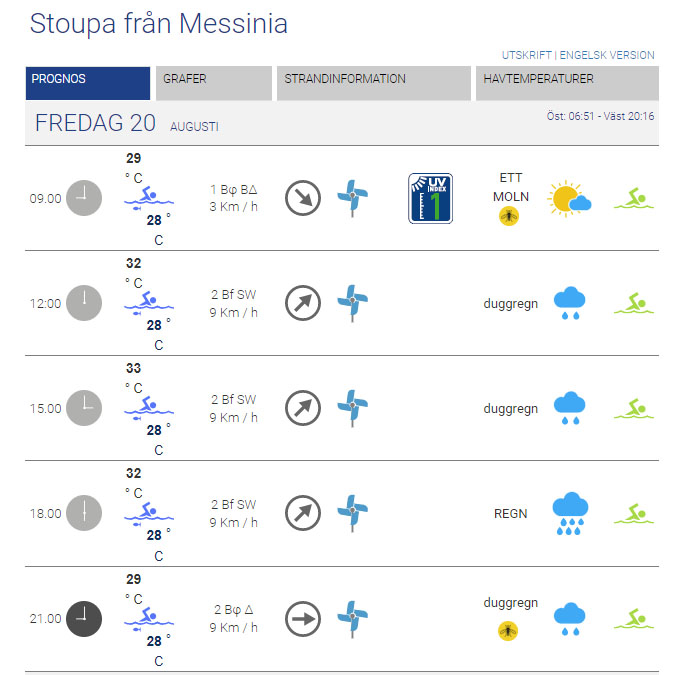Viewport: 675px width, 675px height.
Task: Click the yellow mosquito icon under ETT MOLN
Action: coord(509,216)
